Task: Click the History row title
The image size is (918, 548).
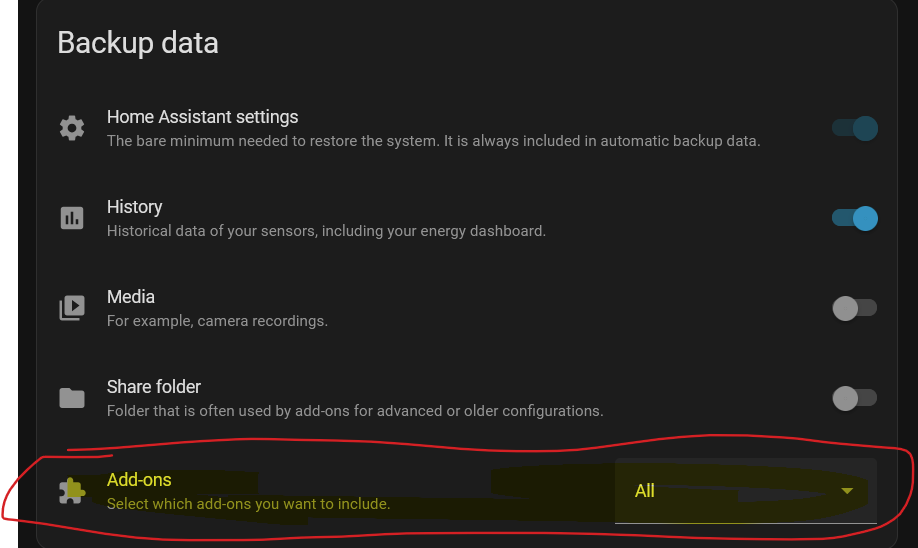Action: tap(134, 207)
